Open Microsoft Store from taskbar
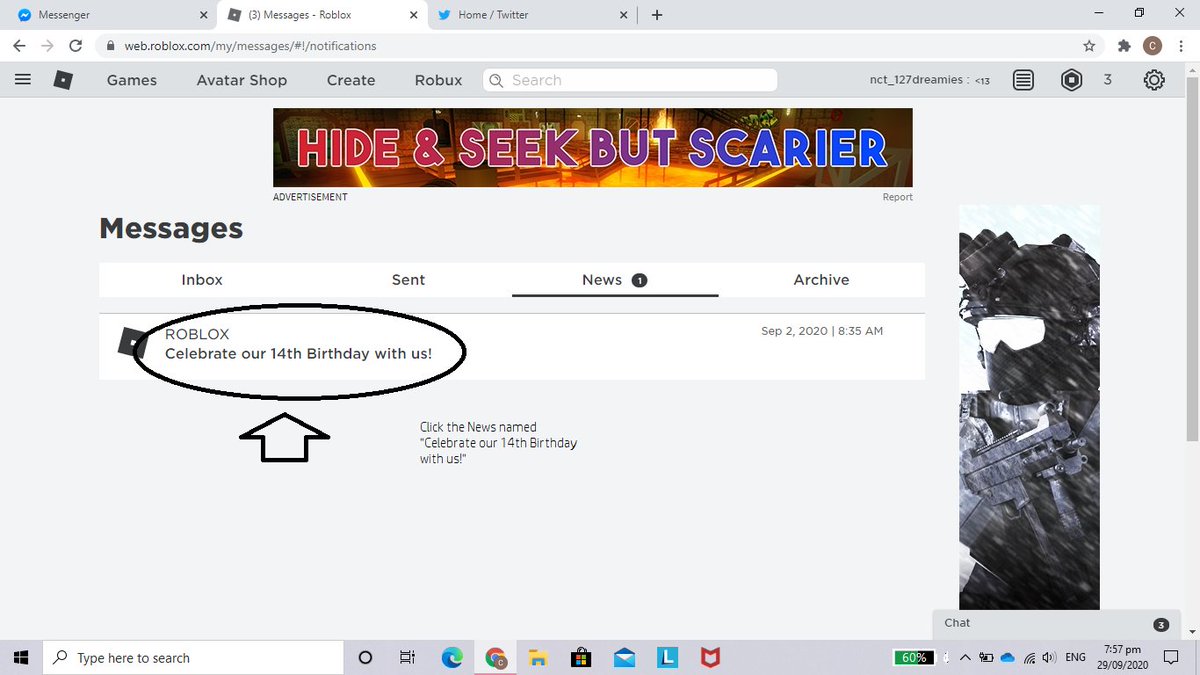Screen dimensions: 1200x675 (581, 657)
